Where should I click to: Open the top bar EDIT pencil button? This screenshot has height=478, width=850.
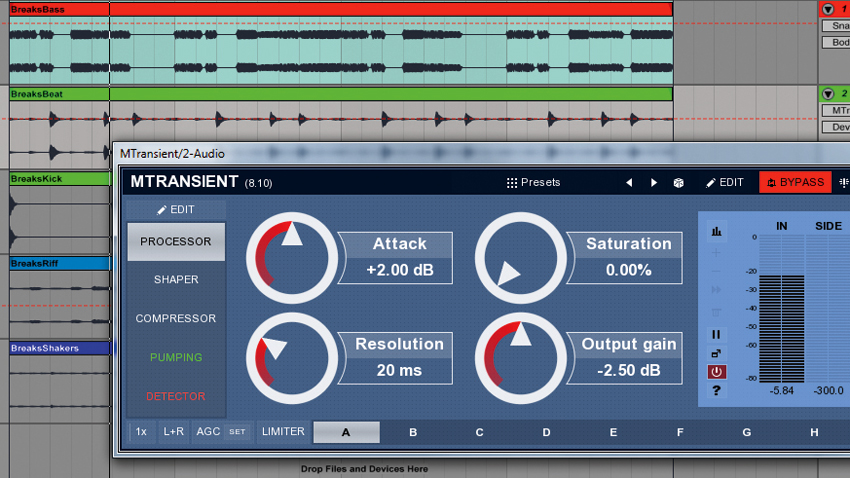coord(725,183)
